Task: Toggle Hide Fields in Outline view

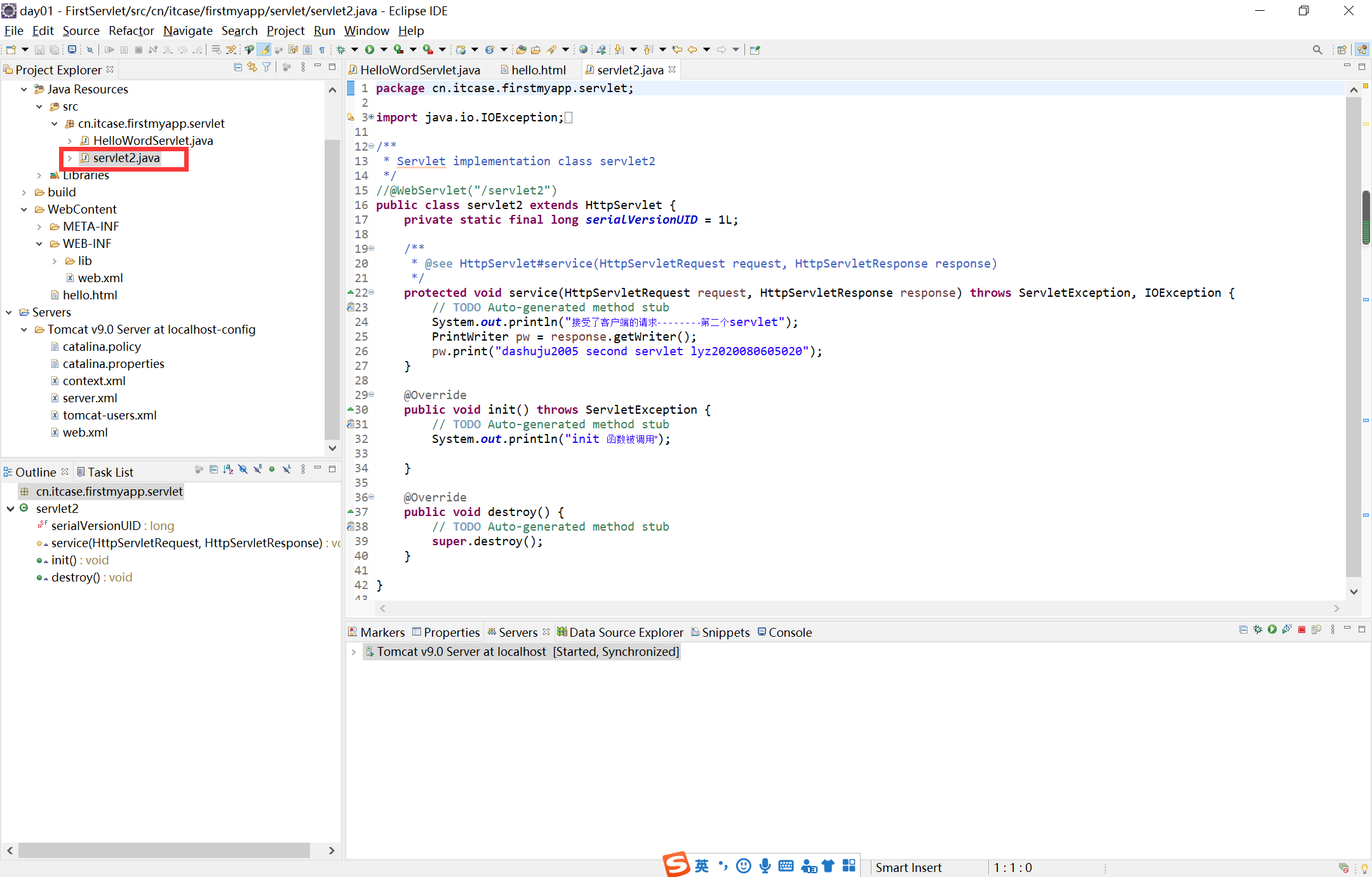Action: point(243,470)
